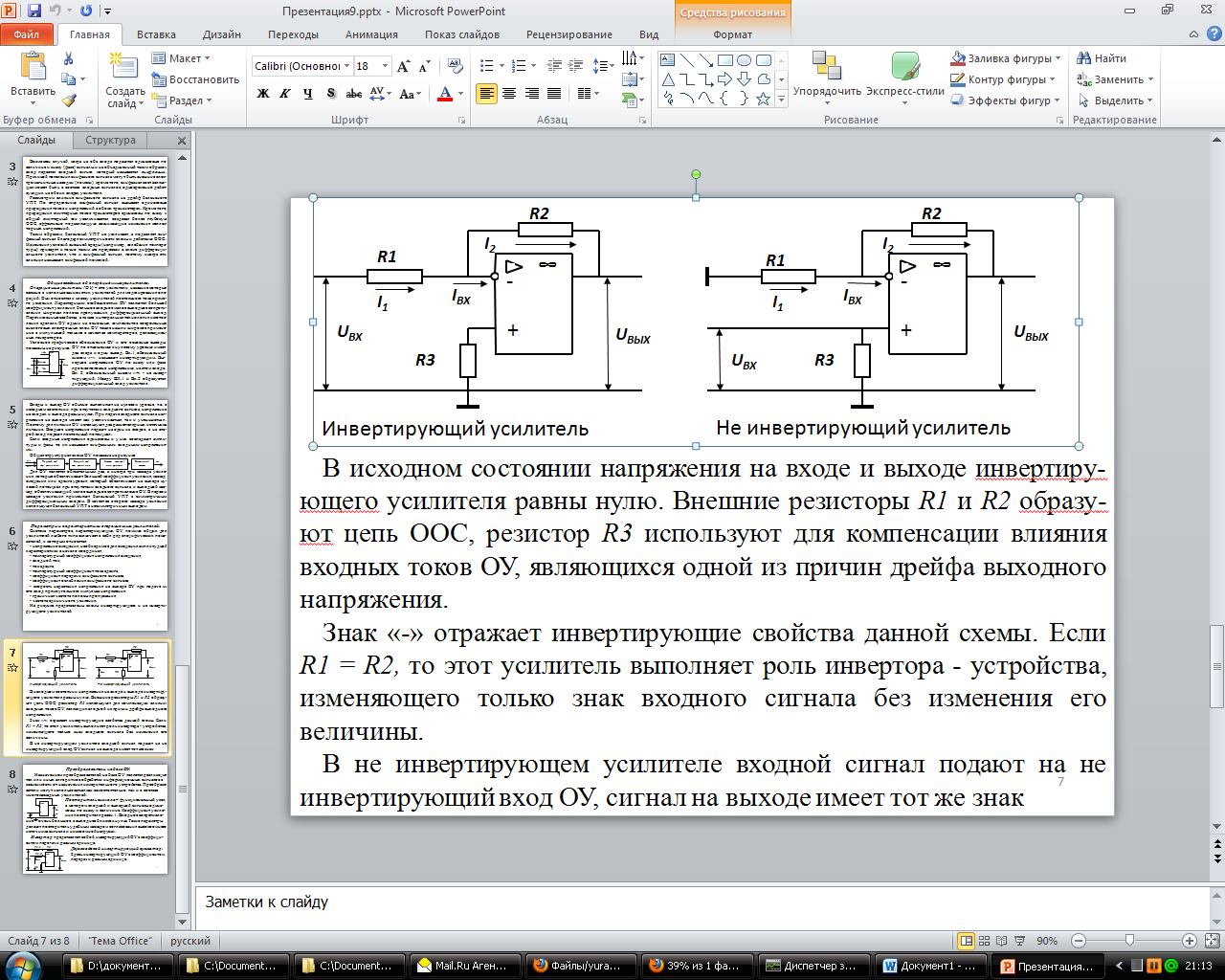Viewport: 1225px width, 980px height.
Task: Start Slide Show view from status bar
Action: (x=1021, y=941)
